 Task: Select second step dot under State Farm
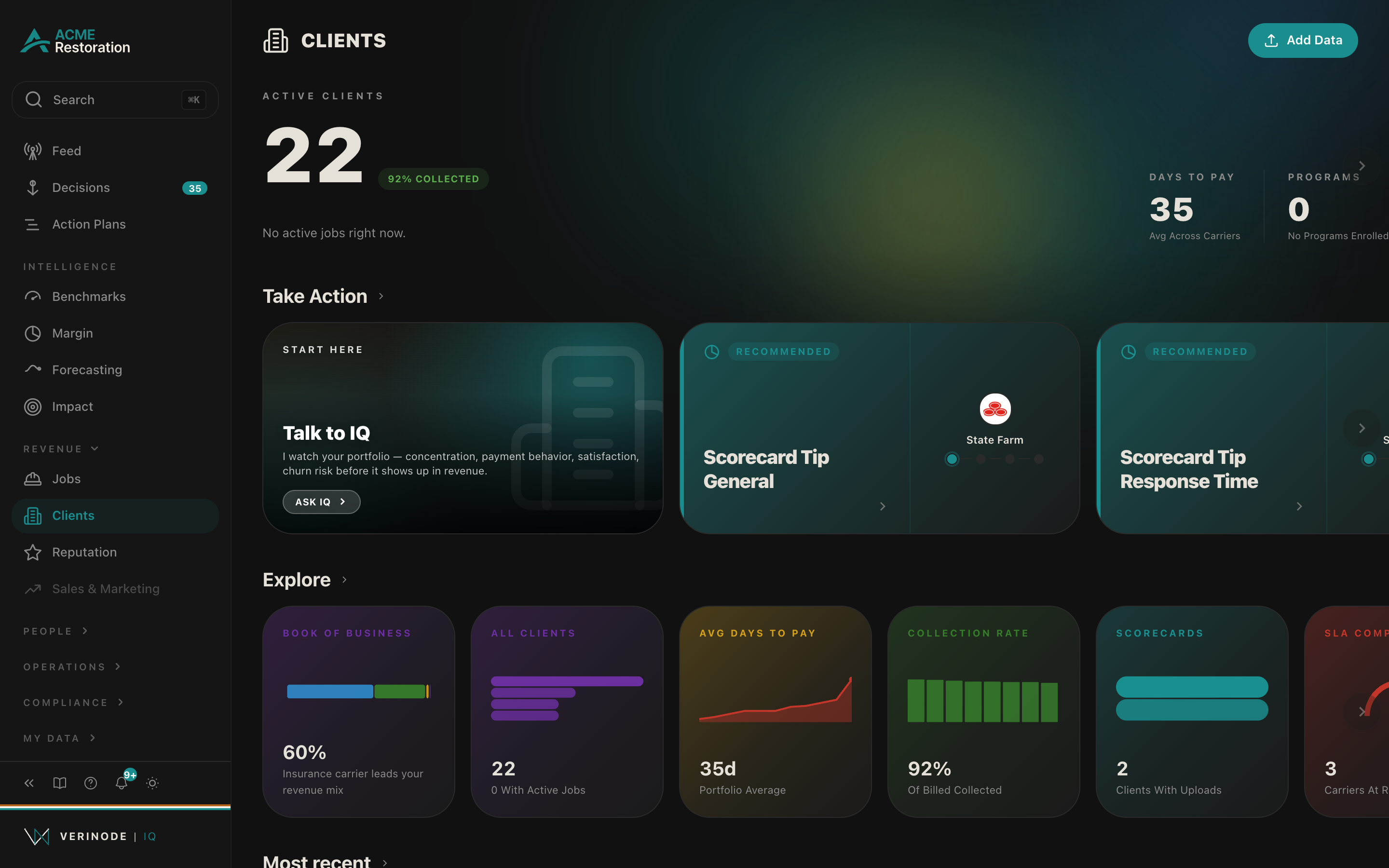tap(981, 459)
